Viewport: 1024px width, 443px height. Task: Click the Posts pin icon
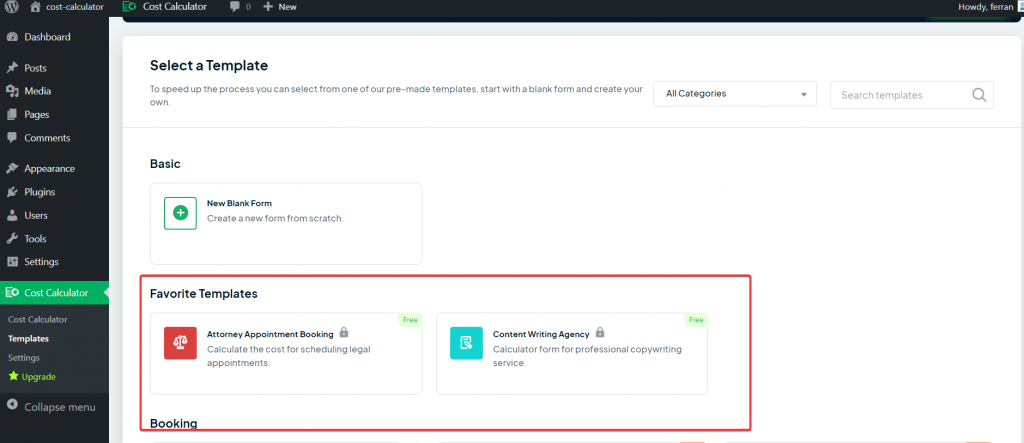coord(12,68)
